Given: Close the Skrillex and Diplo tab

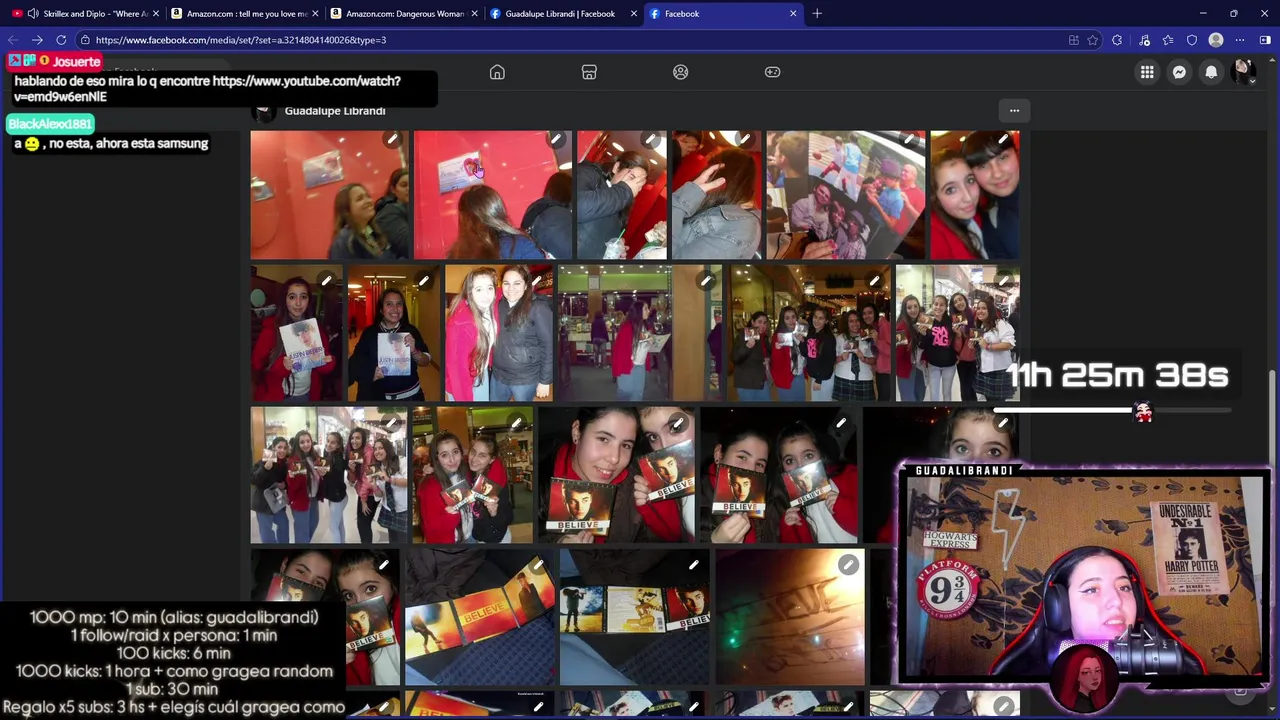Looking at the screenshot, I should [156, 14].
